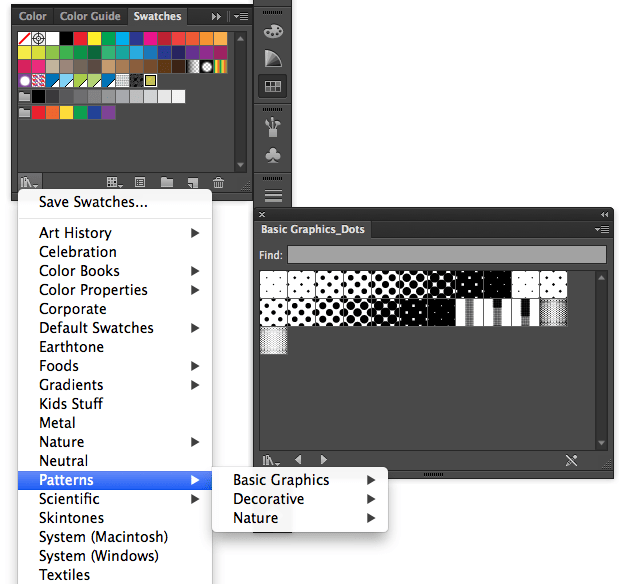Click the Find field in Dots panel
The image size is (636, 584).
(447, 255)
